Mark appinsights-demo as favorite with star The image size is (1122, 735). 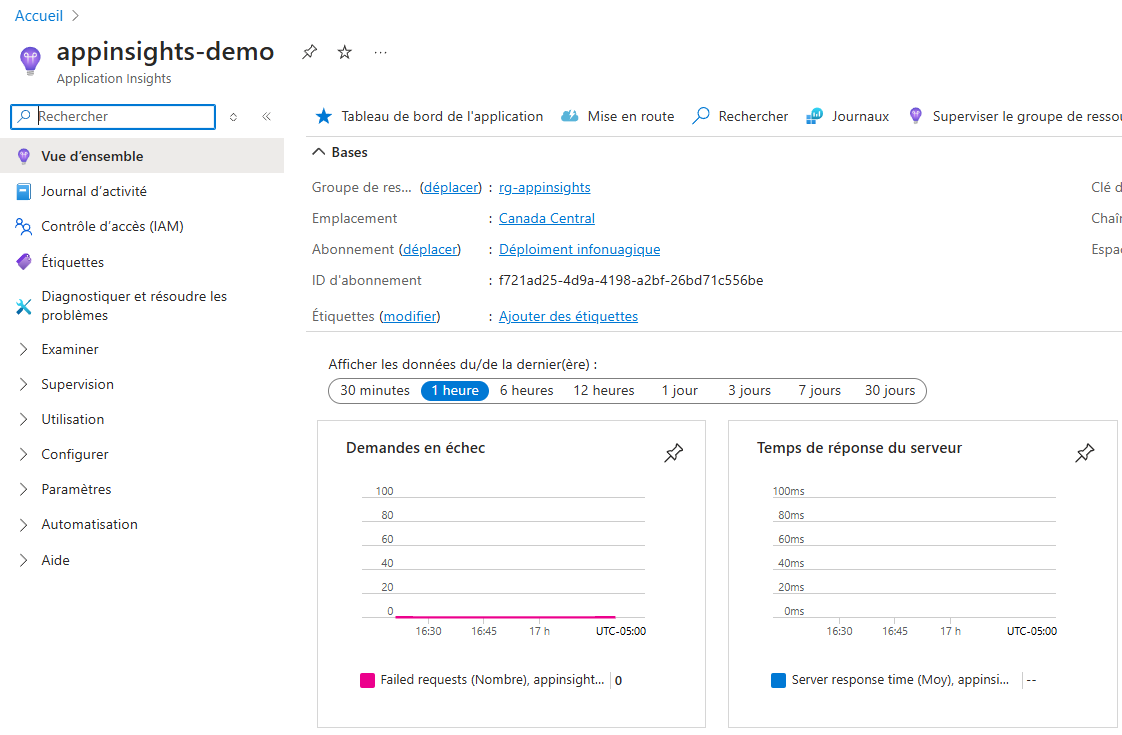[x=345, y=52]
